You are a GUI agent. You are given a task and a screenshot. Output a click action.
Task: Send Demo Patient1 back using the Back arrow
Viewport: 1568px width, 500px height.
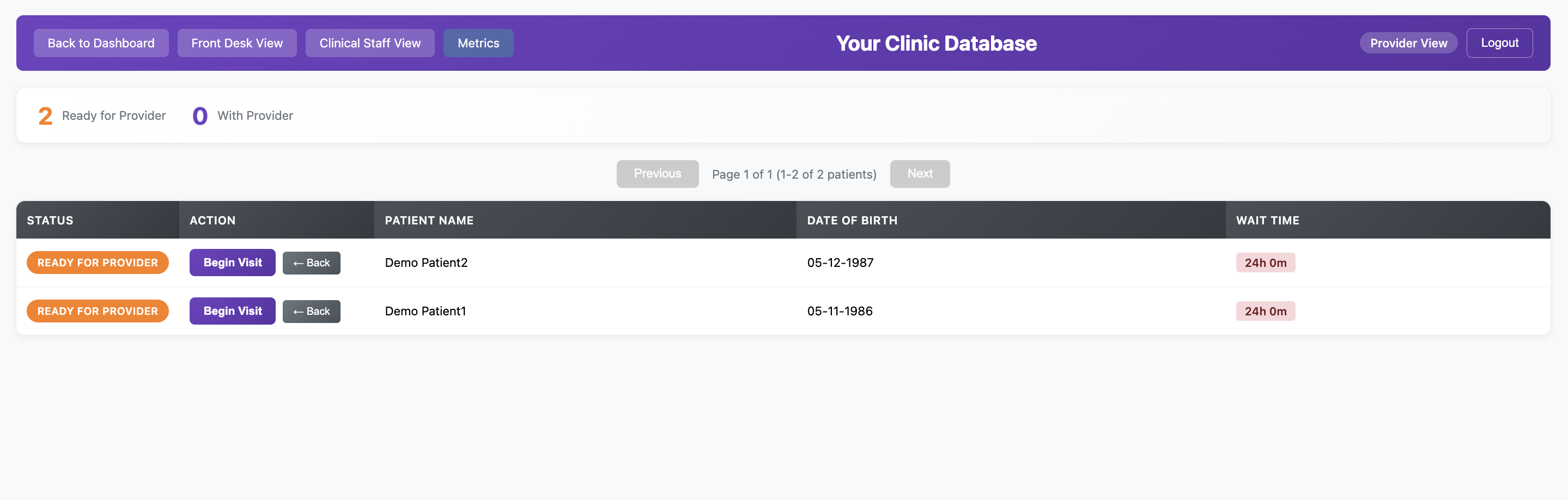pyautogui.click(x=311, y=311)
